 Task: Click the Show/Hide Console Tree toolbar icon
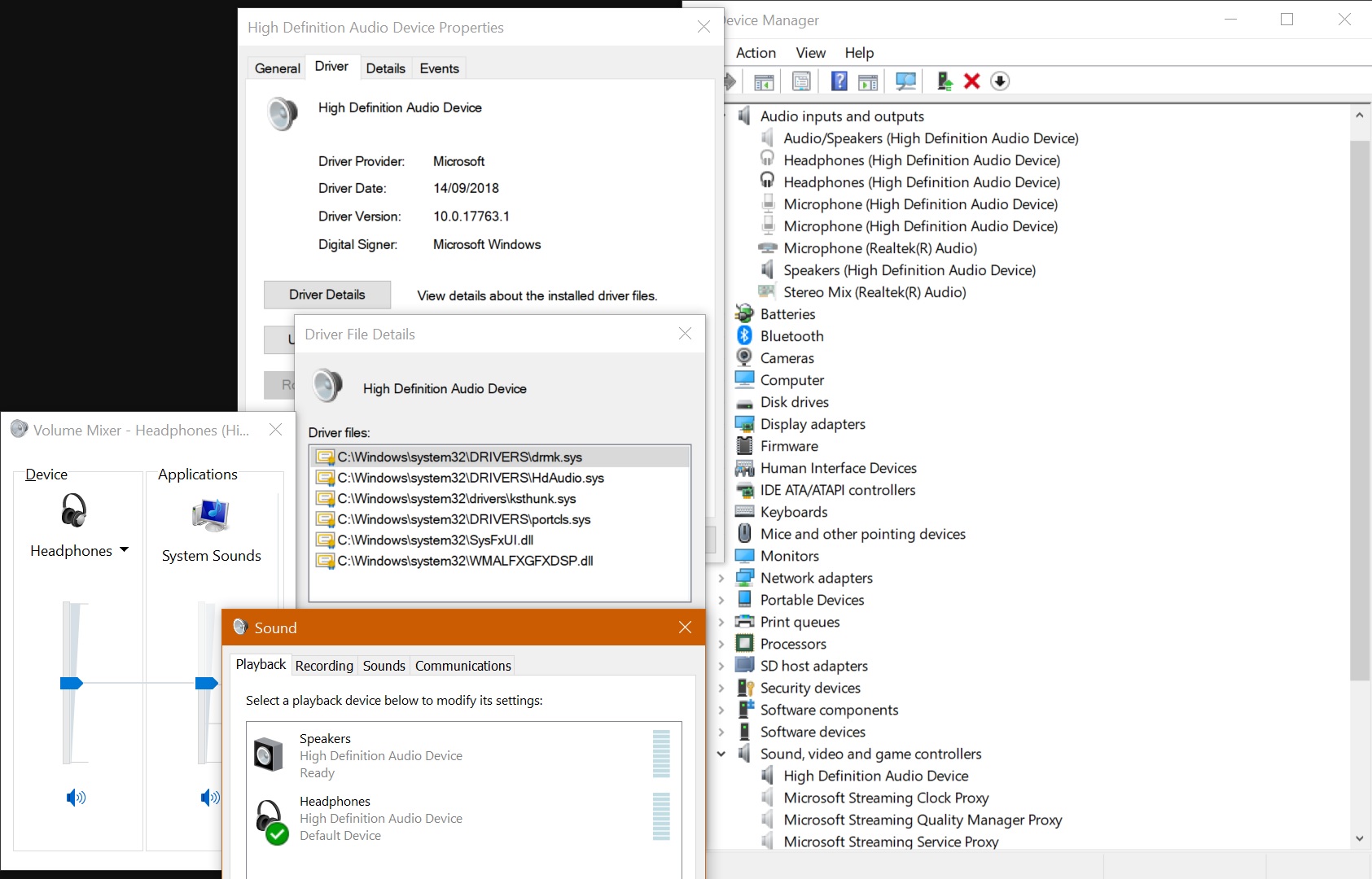coord(764,81)
